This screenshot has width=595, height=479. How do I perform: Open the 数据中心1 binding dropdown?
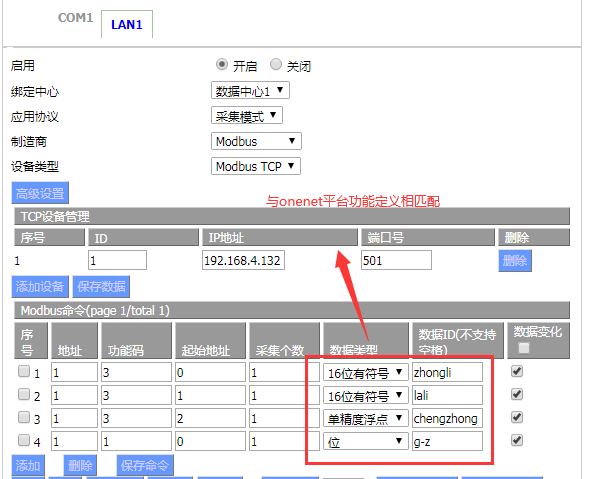point(250,91)
